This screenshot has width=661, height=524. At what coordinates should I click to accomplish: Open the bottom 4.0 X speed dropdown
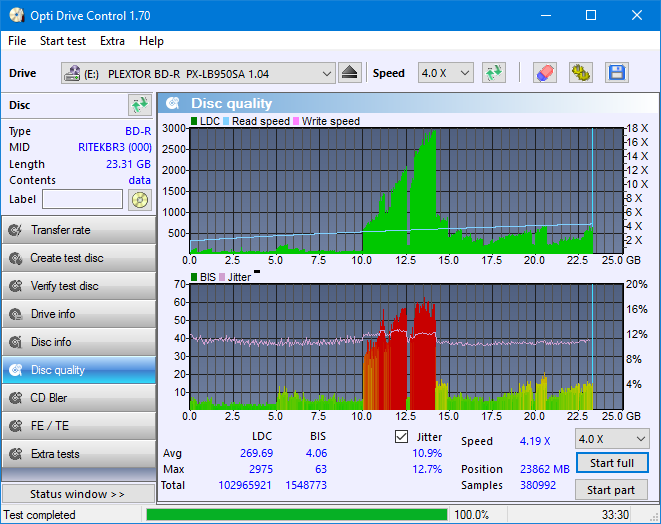(x=612, y=439)
